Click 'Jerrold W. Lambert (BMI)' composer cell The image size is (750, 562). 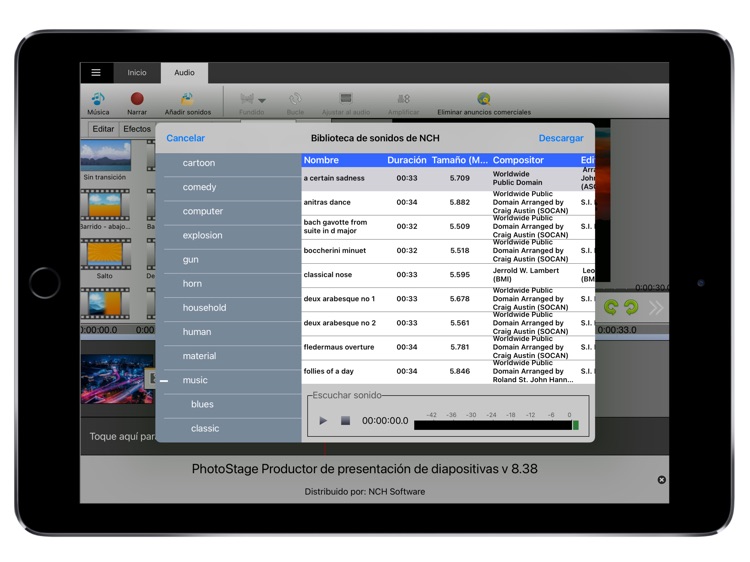pos(526,275)
